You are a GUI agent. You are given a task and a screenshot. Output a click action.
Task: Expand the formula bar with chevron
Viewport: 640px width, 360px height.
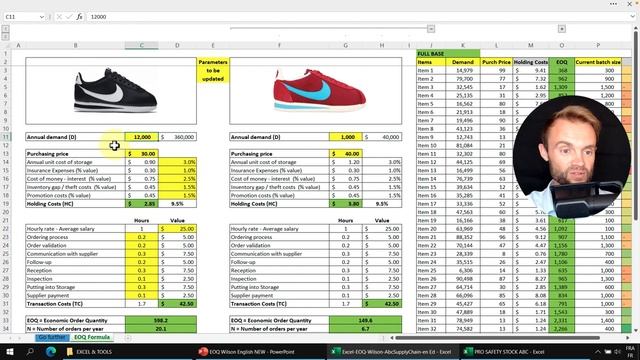[x=632, y=17]
